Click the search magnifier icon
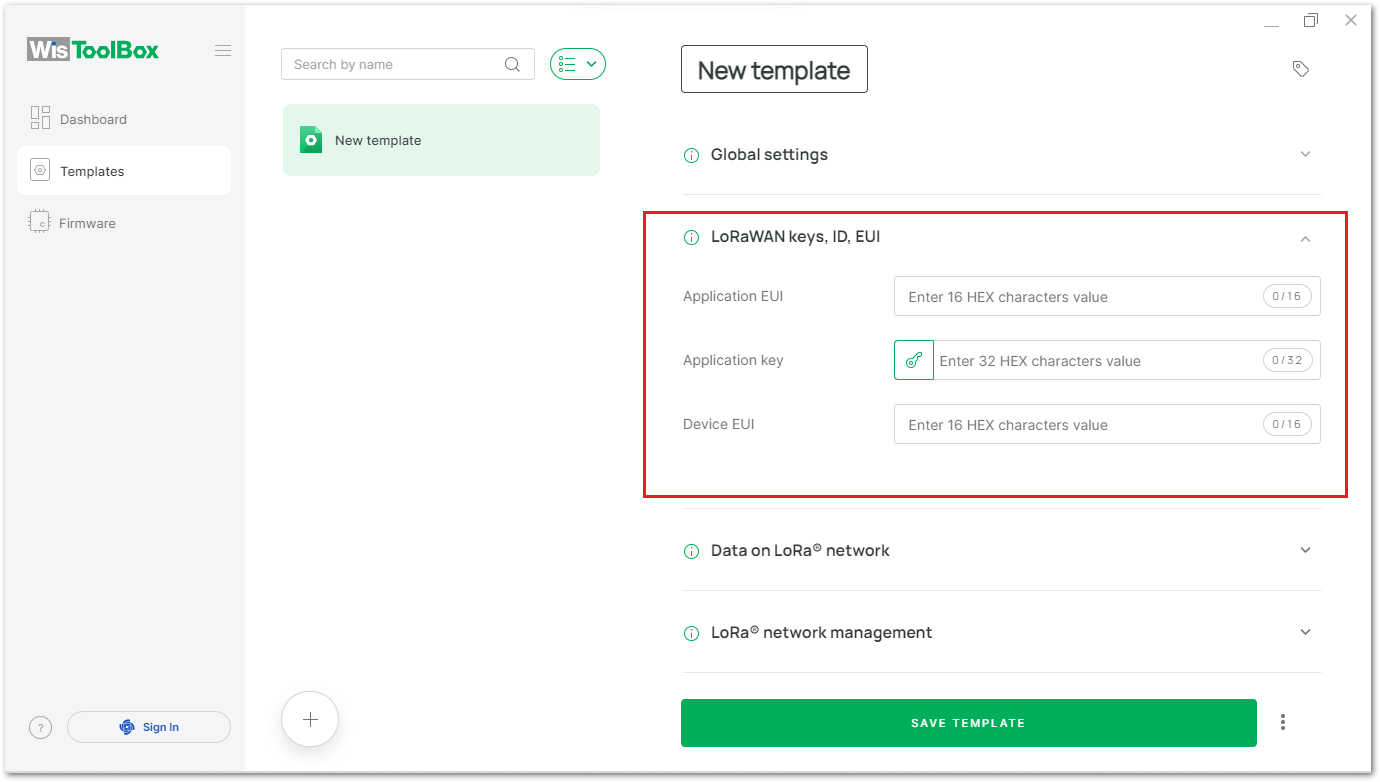The width and height of the screenshot is (1380, 782). (x=512, y=65)
